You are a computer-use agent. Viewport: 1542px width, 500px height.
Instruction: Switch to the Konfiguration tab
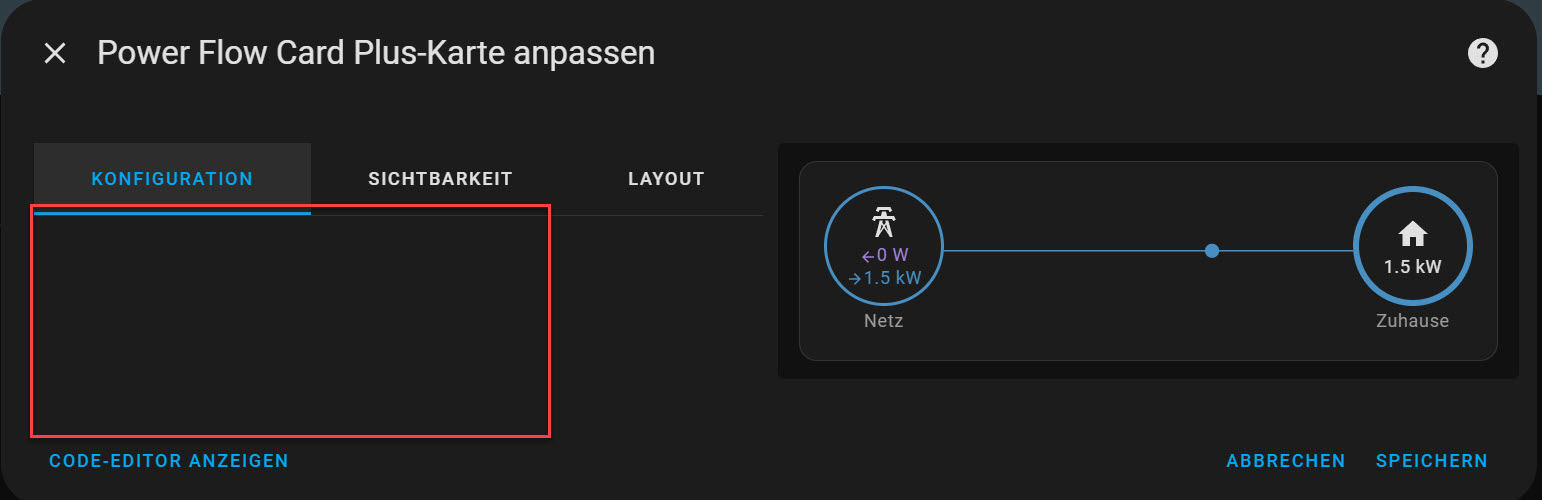[172, 179]
